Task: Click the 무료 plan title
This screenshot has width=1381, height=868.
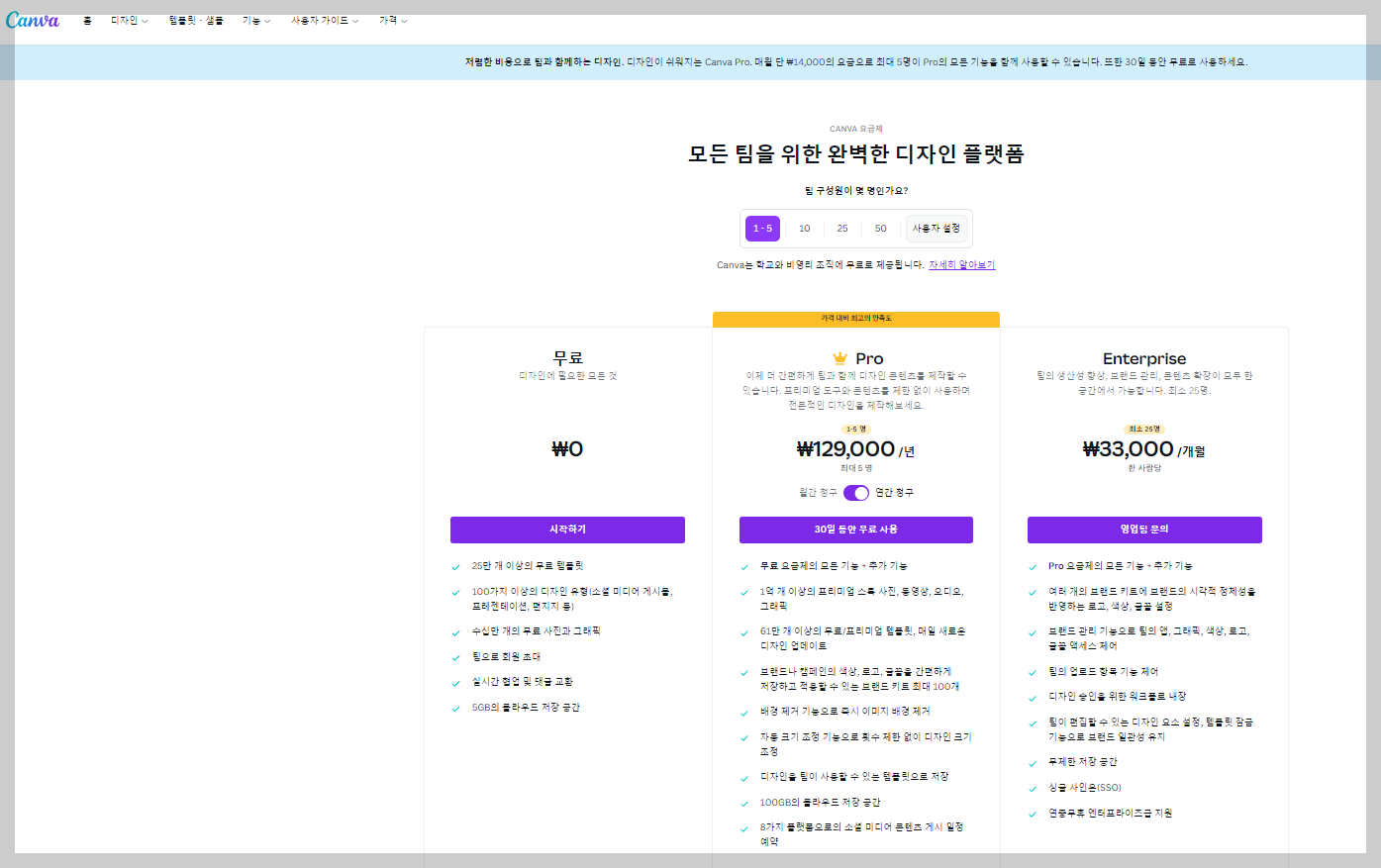Action: tap(567, 358)
